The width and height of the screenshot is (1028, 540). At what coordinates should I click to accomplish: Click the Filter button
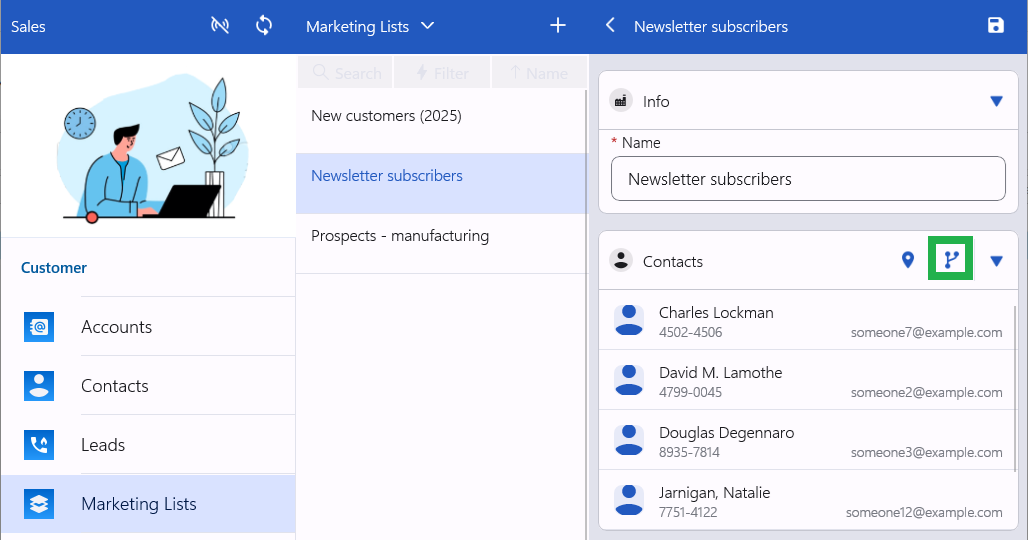(441, 73)
